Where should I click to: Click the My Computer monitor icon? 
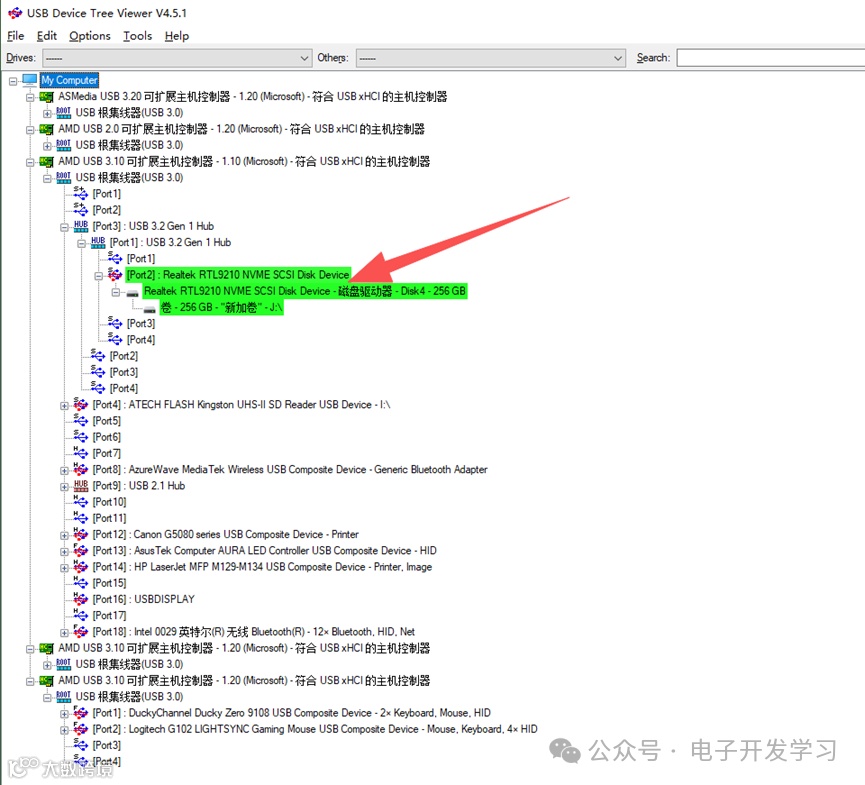pyautogui.click(x=30, y=81)
